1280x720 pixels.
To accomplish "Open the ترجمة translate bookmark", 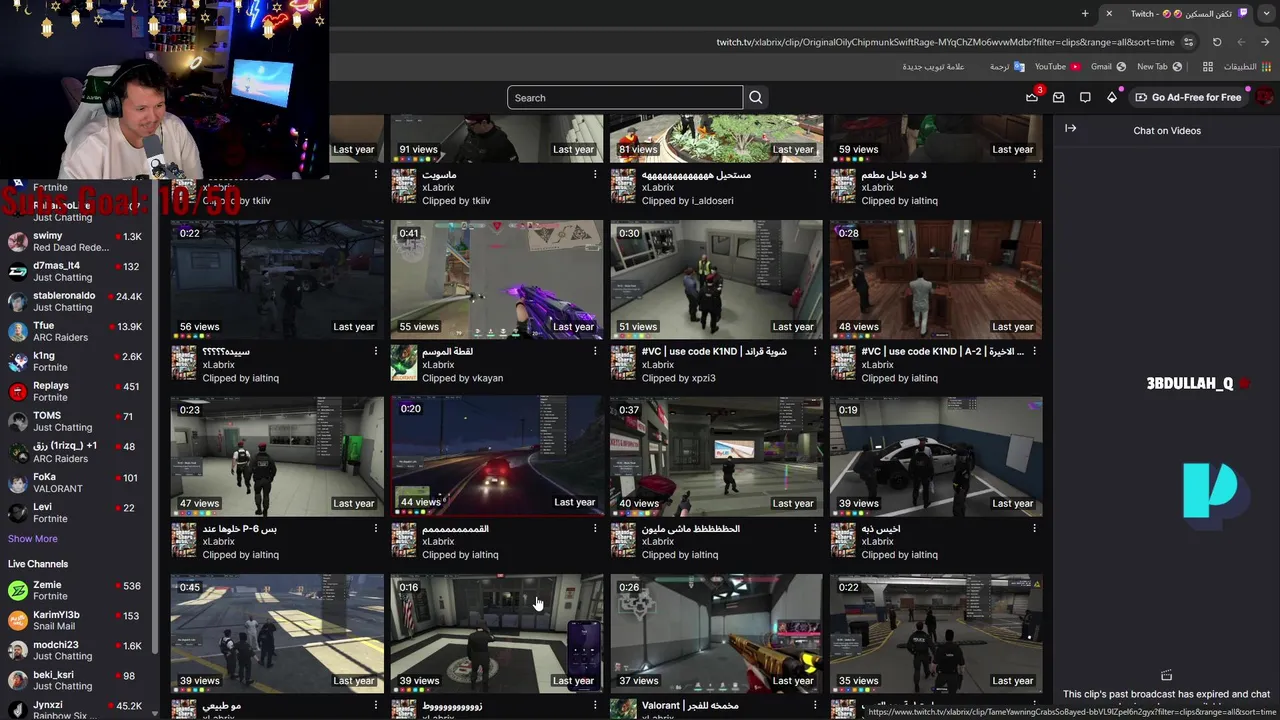I will click(x=1006, y=67).
